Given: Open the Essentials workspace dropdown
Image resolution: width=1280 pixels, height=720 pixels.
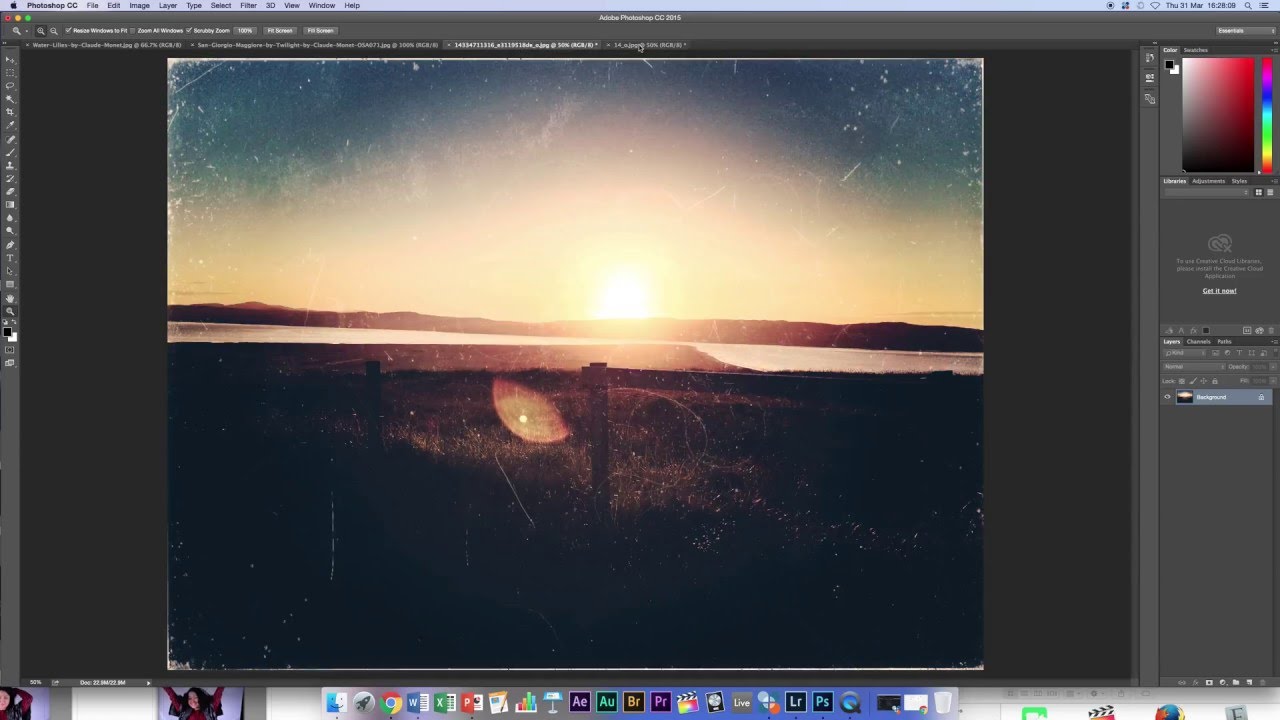Looking at the screenshot, I should [x=1245, y=31].
